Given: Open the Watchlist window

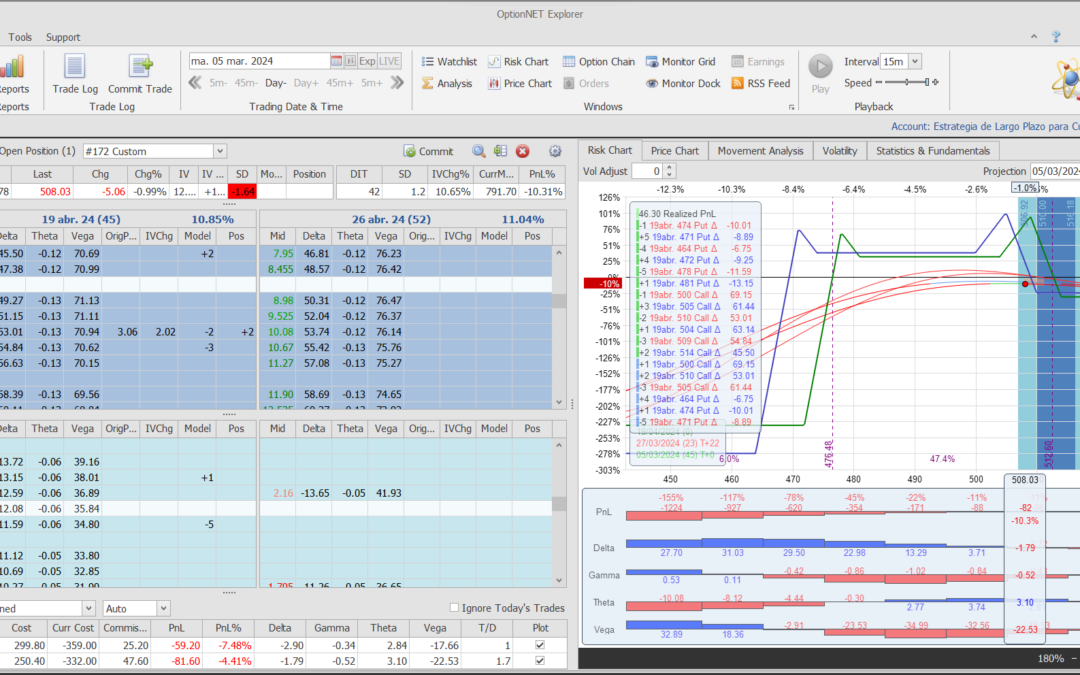Looking at the screenshot, I should 448,62.
